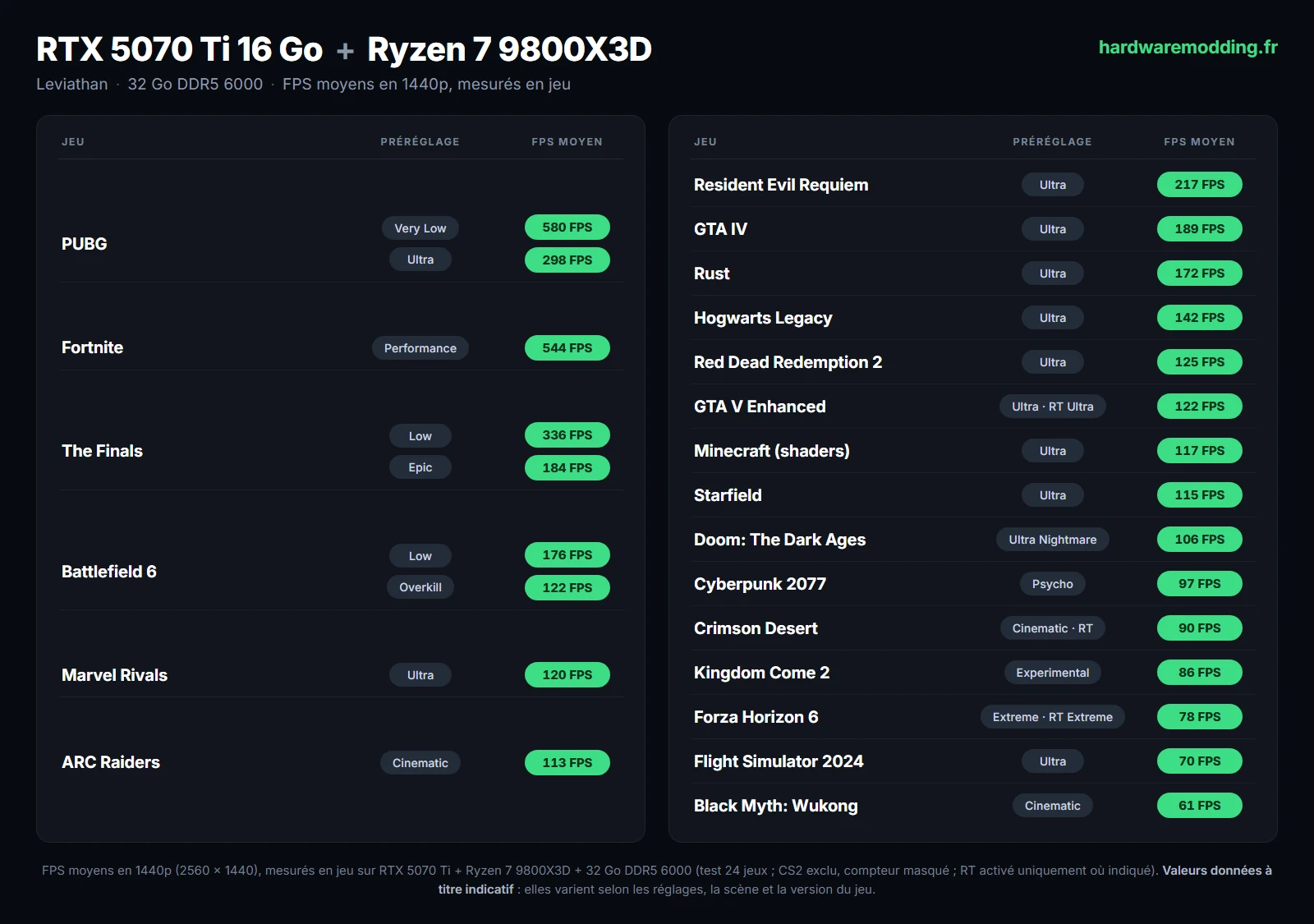The height and width of the screenshot is (924, 1314).
Task: Select Minecraft (shaders) game name
Action: coord(771,451)
